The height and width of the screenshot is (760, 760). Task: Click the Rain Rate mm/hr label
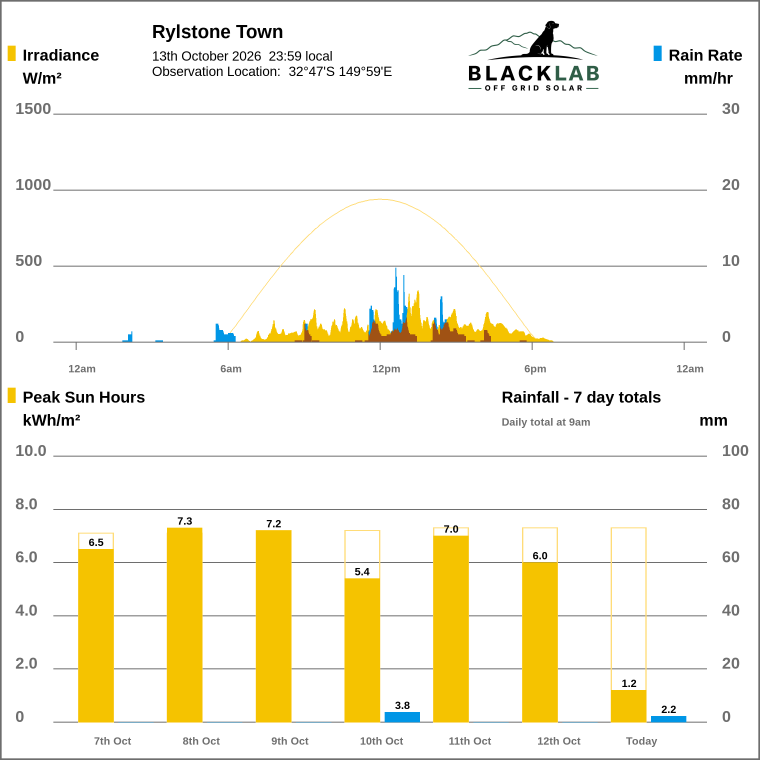[705, 66]
